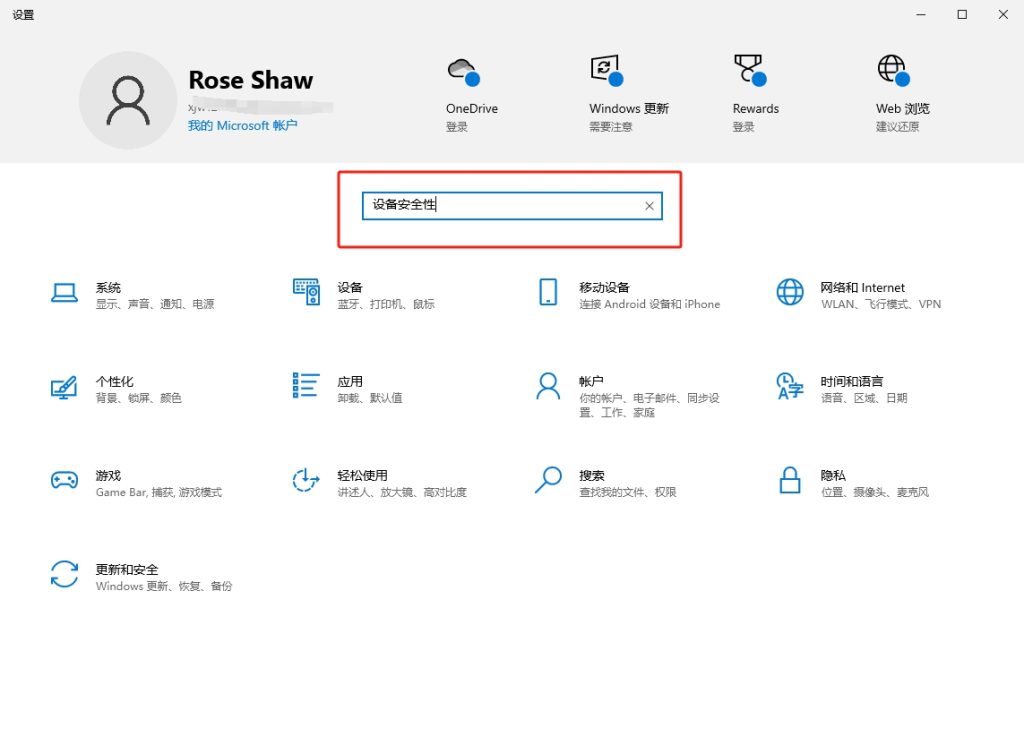1024x745 pixels.
Task: Click inside the 设备安全性 search field
Action: tap(500, 206)
